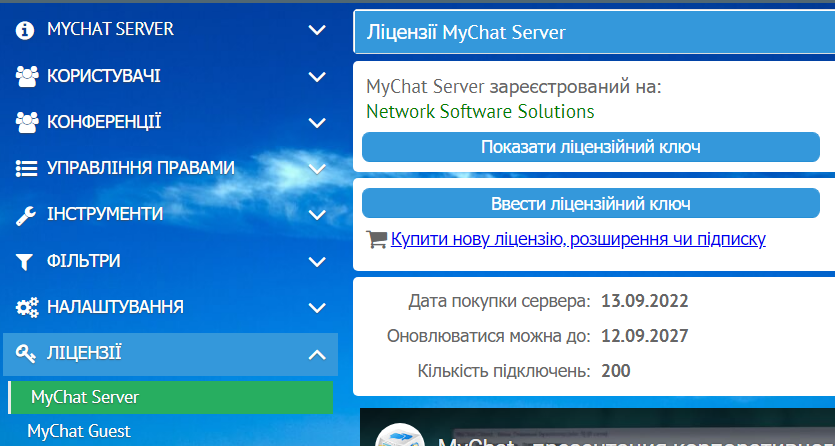This screenshot has height=446, width=835.
Task: Click the MyChat logo in video thumbnail
Action: click(399, 435)
